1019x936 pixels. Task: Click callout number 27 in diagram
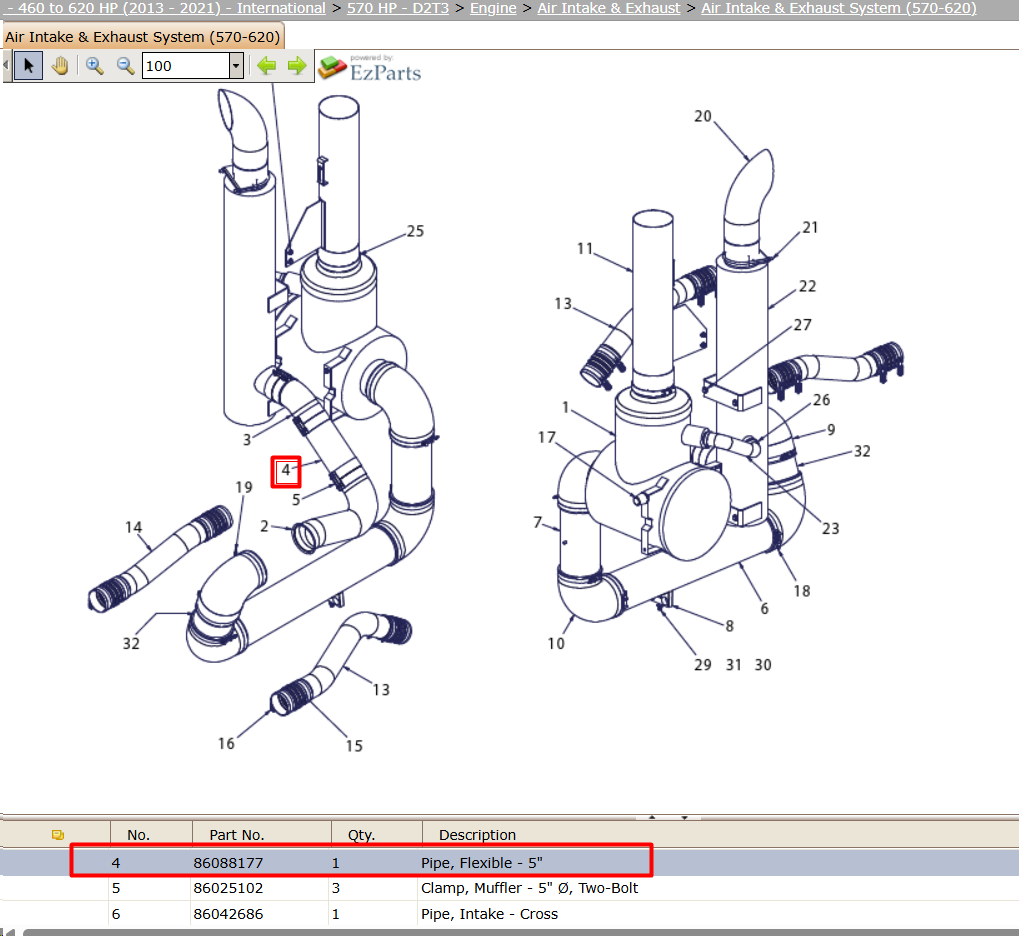pyautogui.click(x=803, y=325)
